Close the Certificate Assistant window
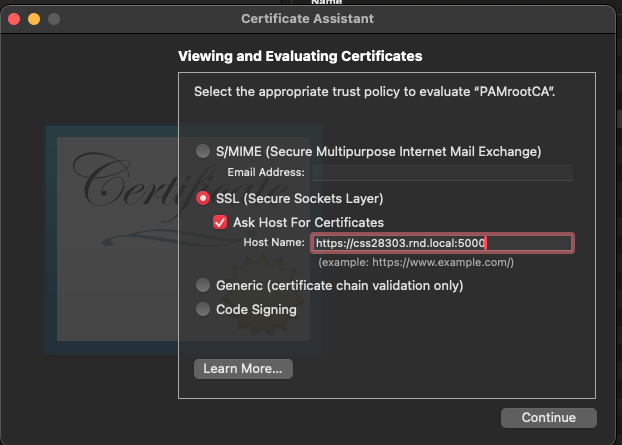The width and height of the screenshot is (622, 445). click(14, 19)
